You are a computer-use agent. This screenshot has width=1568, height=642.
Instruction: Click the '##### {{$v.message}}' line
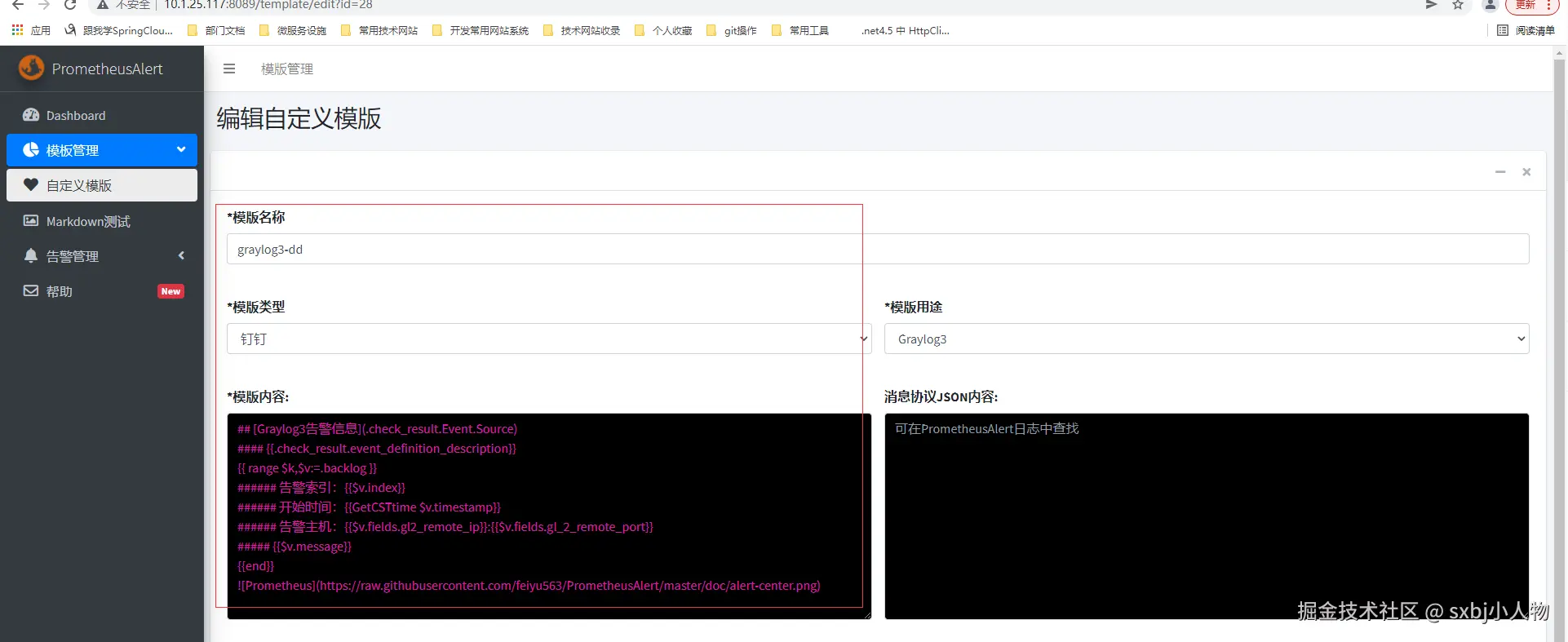[x=295, y=547]
